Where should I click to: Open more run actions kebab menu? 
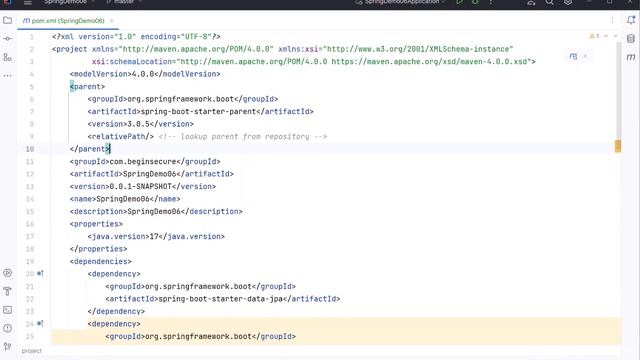tap(491, 2)
